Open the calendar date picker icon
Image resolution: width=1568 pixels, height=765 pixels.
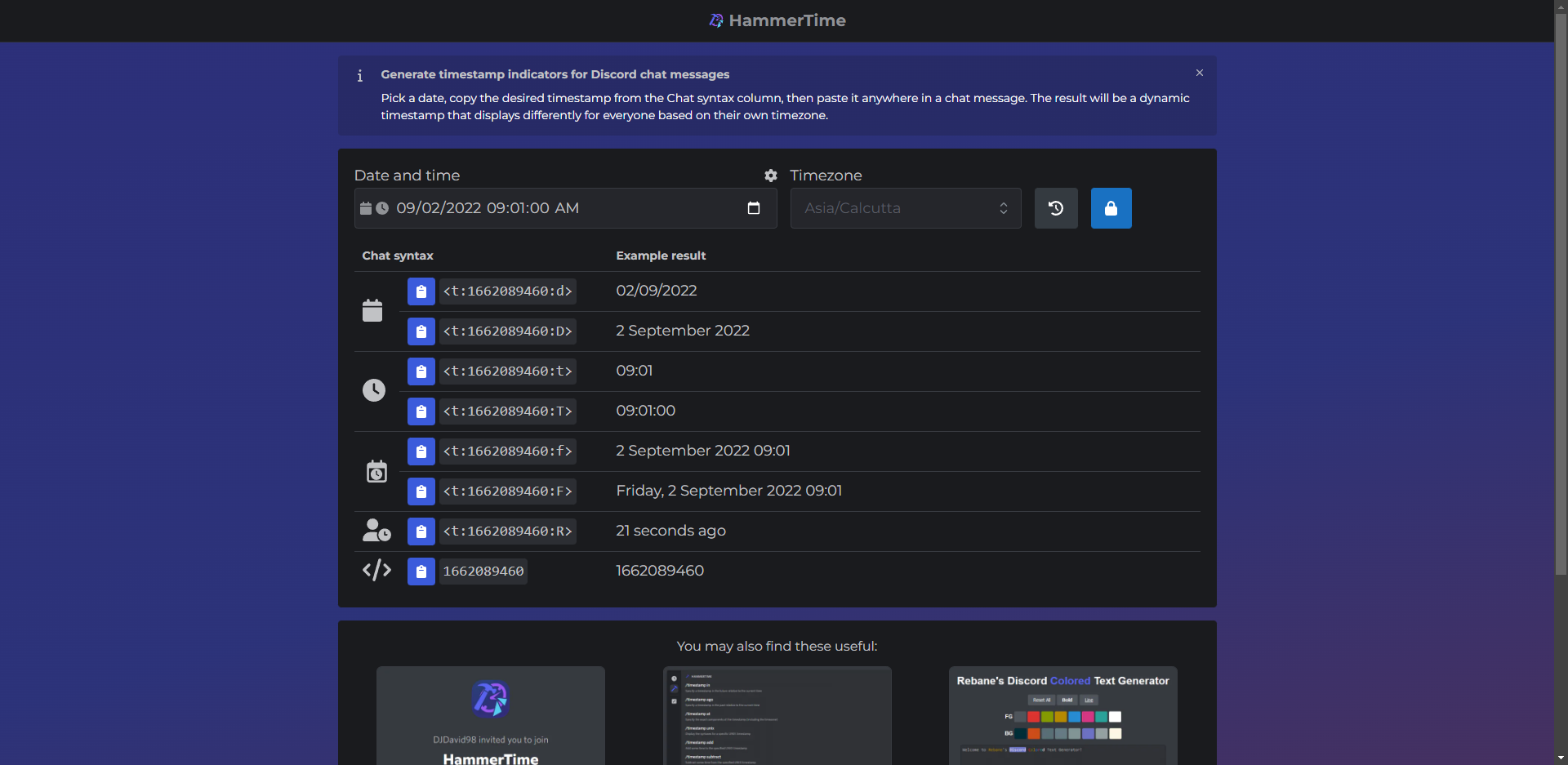point(753,208)
